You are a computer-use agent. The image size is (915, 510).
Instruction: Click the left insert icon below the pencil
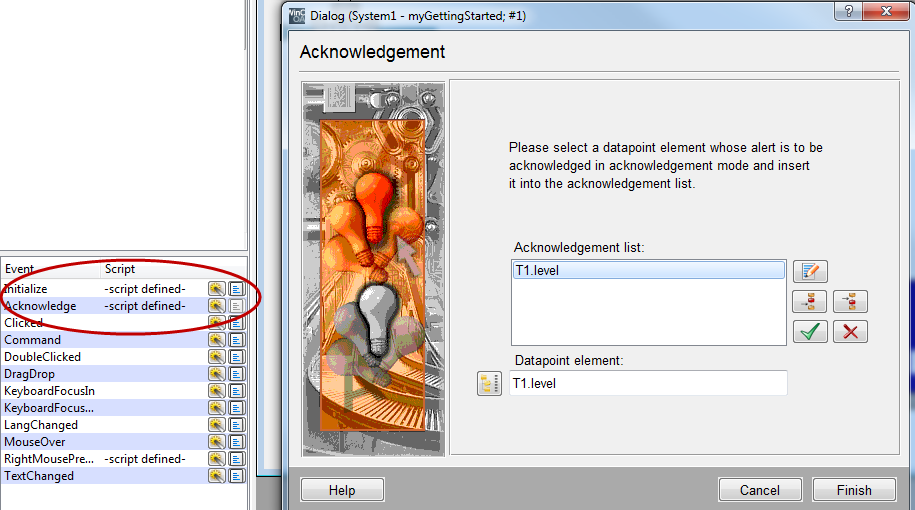[810, 302]
